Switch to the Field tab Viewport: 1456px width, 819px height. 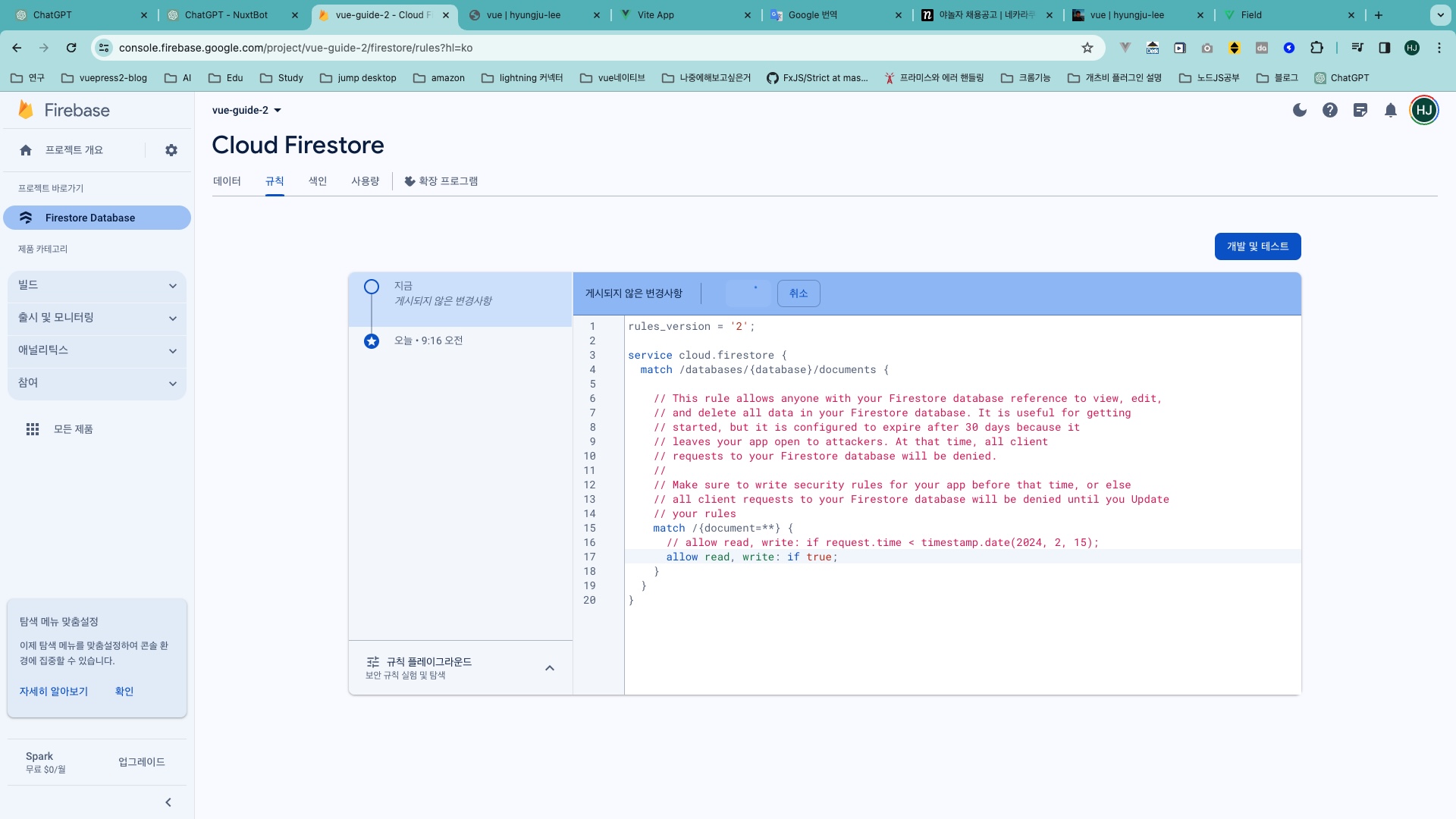pos(1289,15)
